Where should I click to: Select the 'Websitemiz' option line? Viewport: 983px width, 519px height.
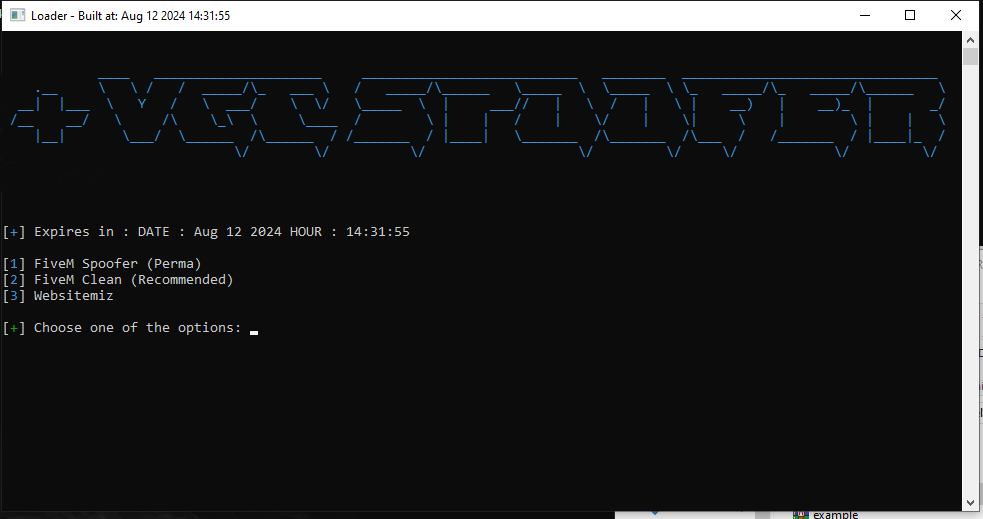click(58, 296)
